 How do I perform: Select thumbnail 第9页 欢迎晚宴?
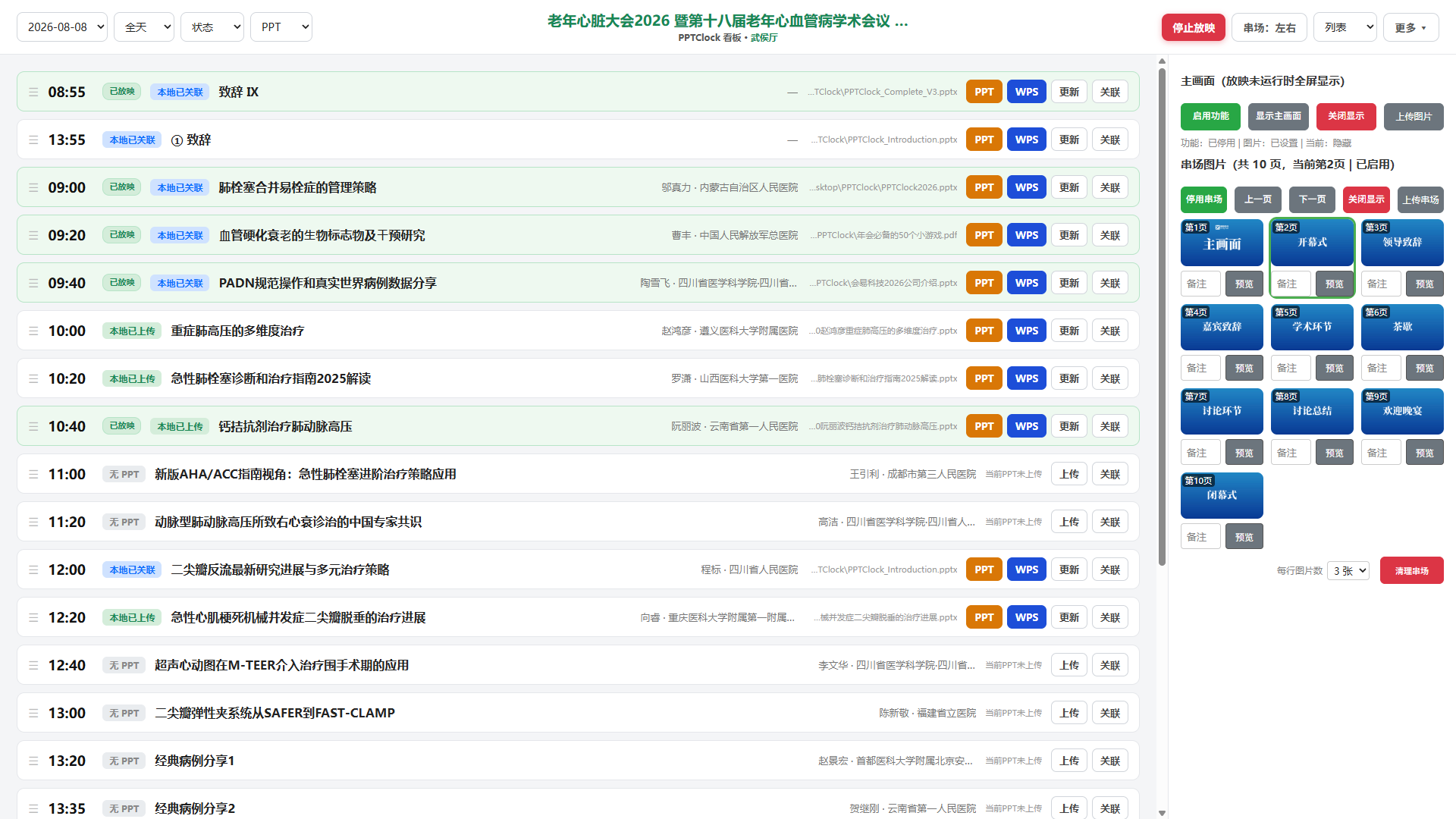(x=1402, y=411)
